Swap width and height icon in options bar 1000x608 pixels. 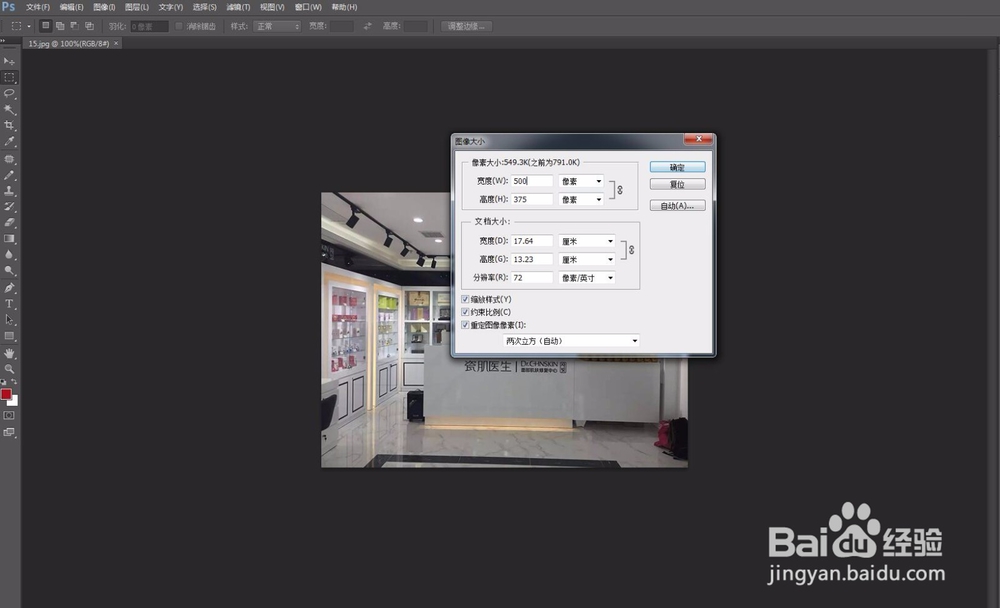(x=367, y=26)
